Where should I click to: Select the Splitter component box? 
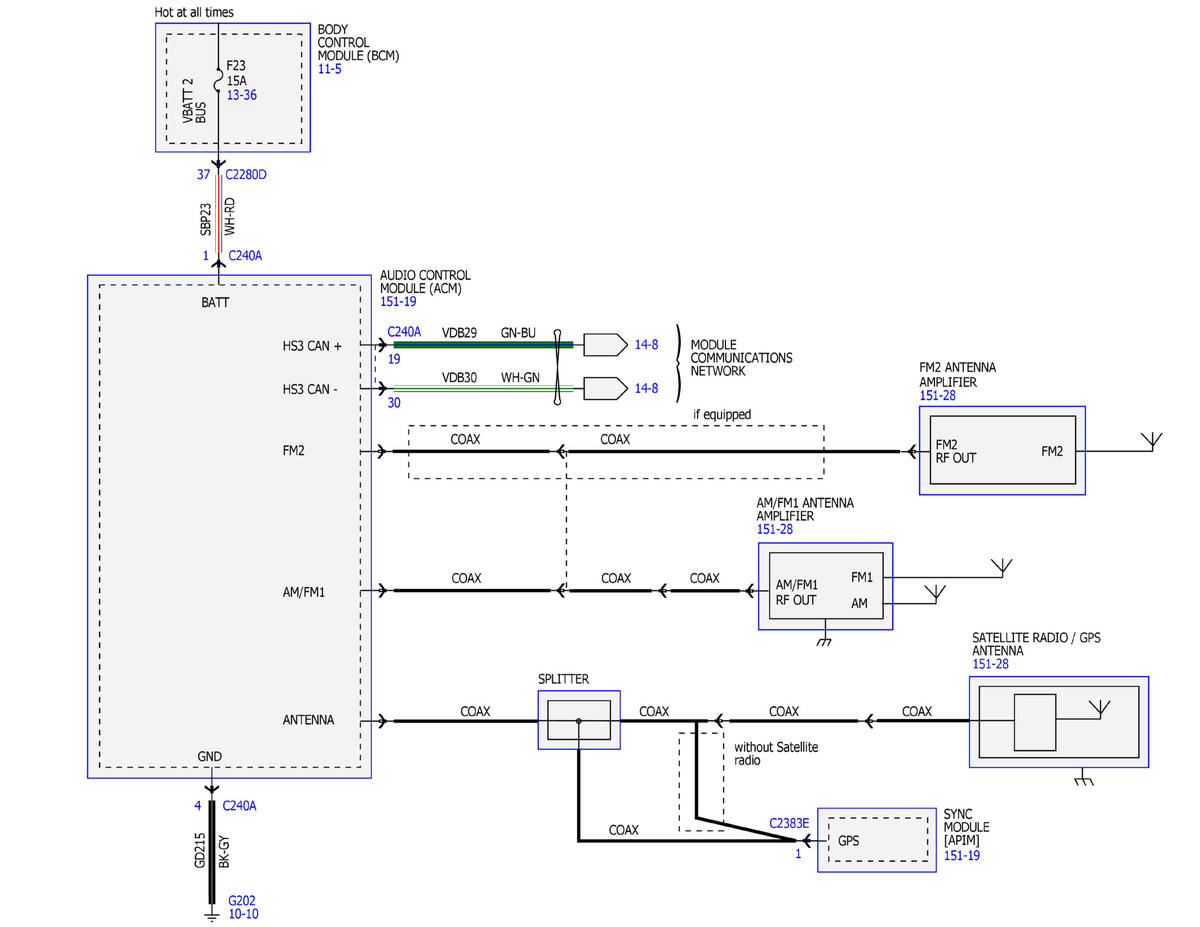579,720
